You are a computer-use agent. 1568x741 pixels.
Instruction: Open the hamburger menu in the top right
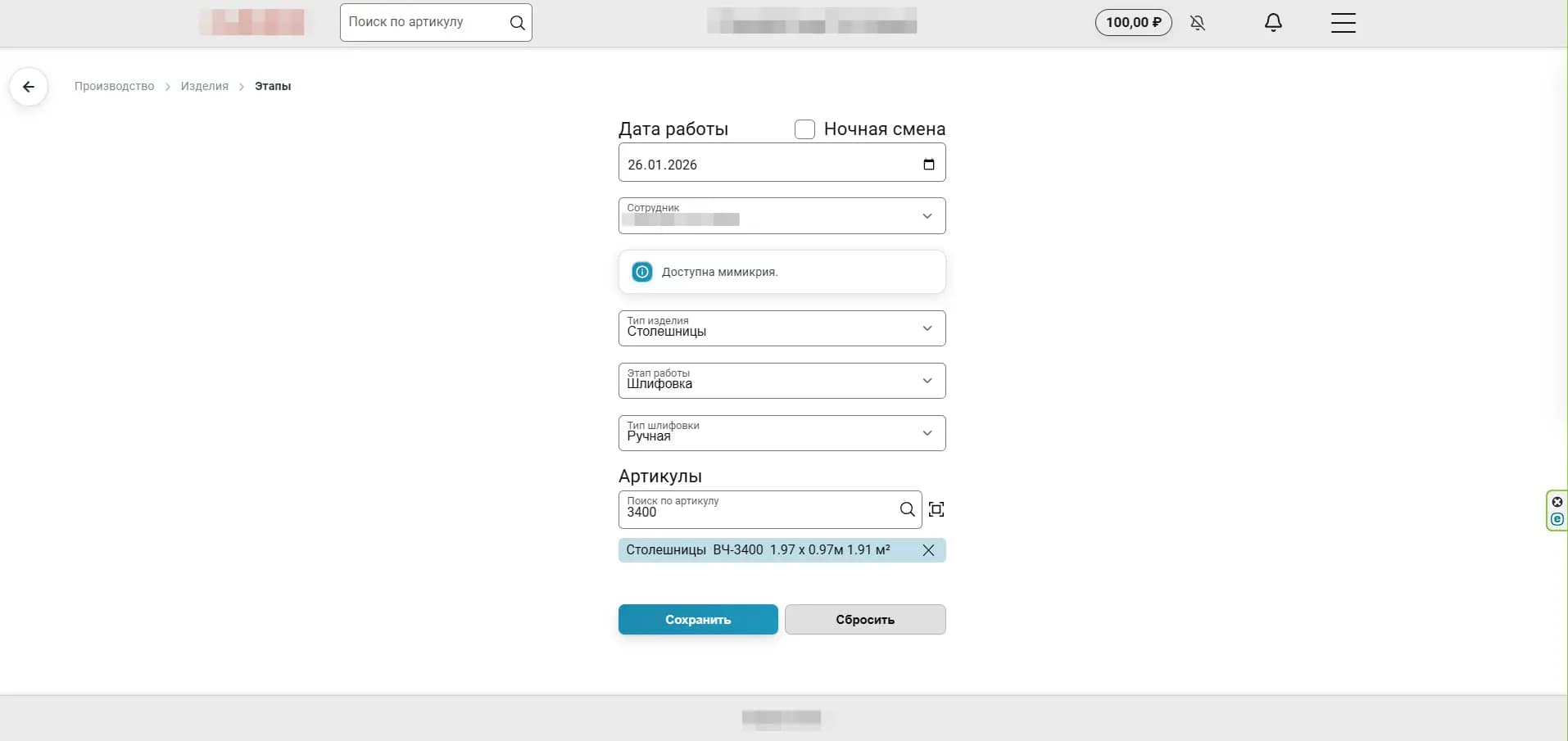pyautogui.click(x=1344, y=22)
